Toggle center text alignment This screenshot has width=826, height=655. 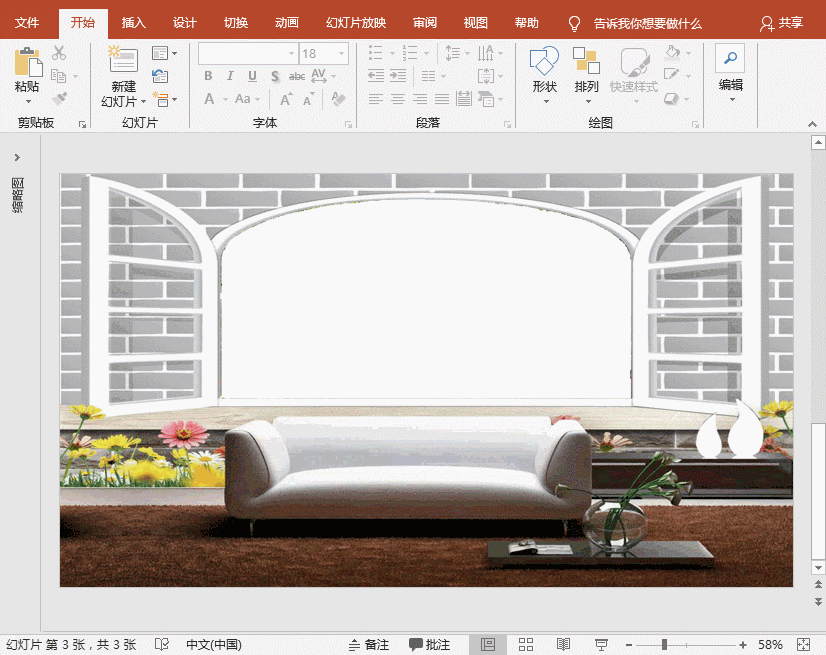(x=398, y=99)
